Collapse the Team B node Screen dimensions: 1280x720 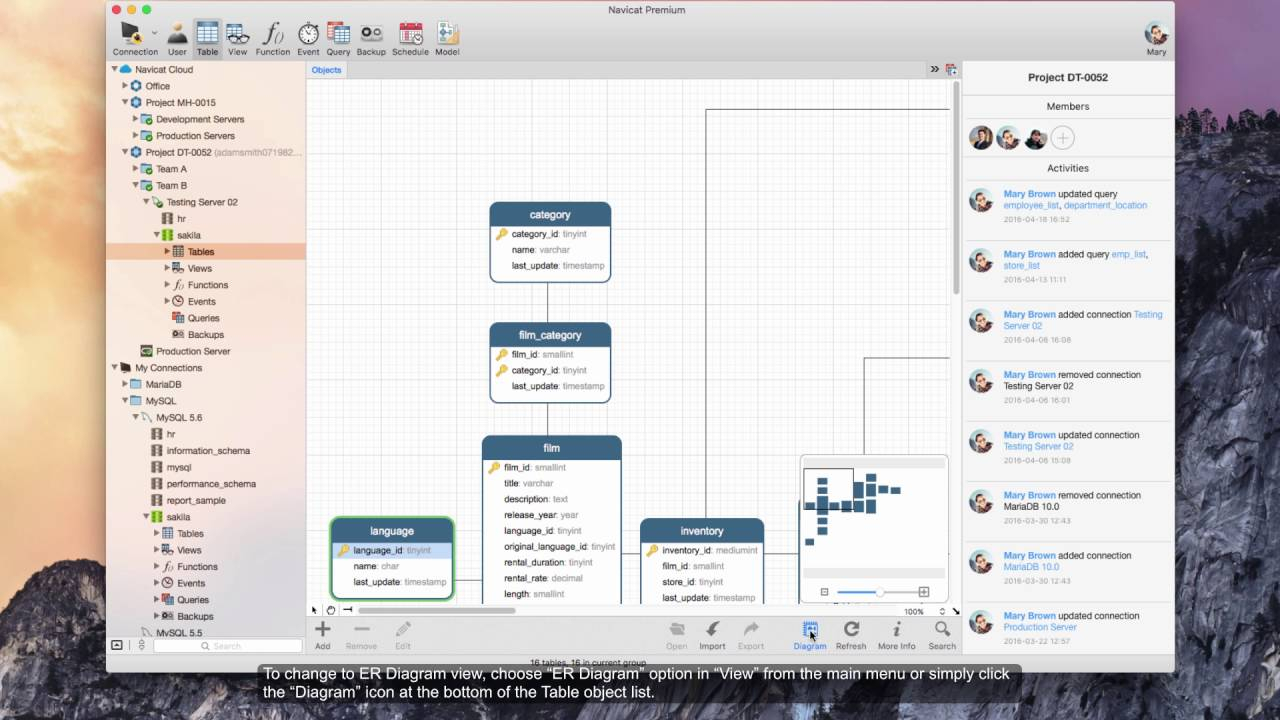click(135, 185)
